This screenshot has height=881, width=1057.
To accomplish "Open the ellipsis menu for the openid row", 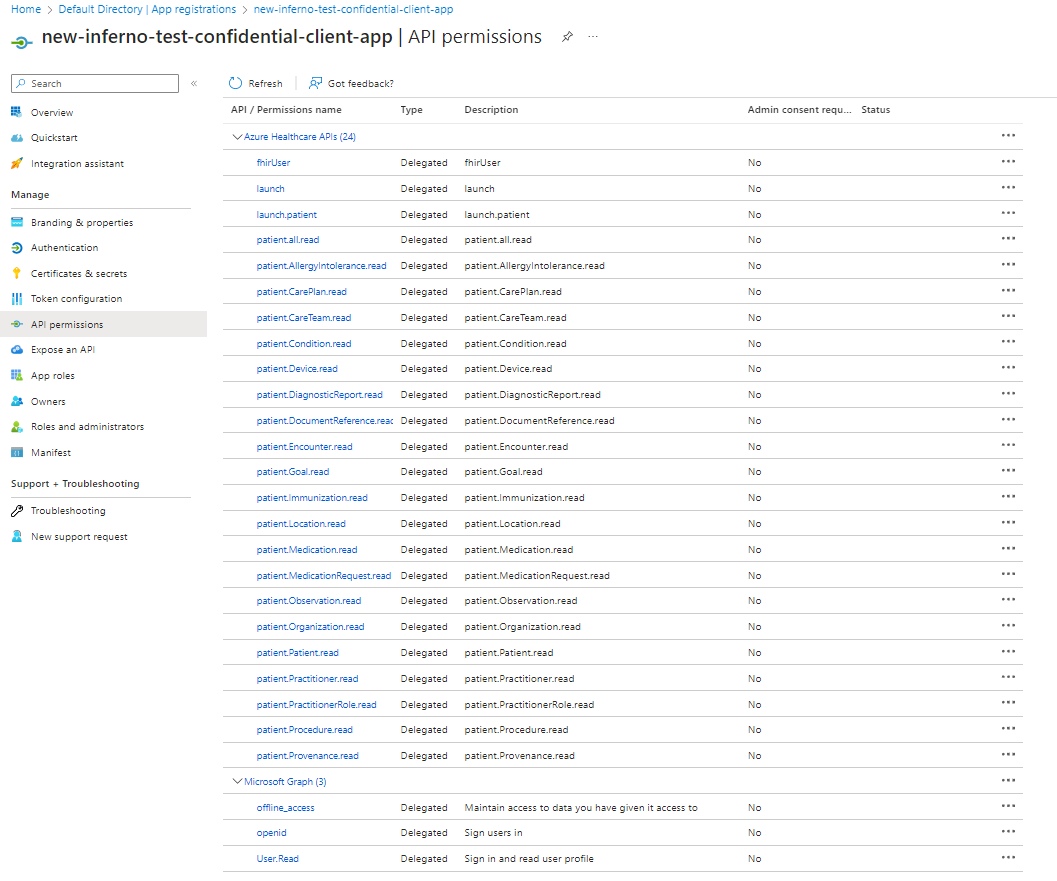I will point(1008,832).
